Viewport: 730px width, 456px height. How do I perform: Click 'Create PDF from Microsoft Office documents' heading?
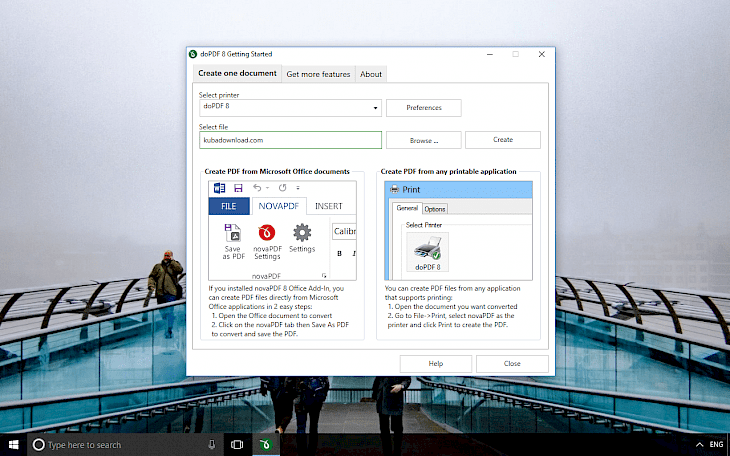tap(277, 171)
